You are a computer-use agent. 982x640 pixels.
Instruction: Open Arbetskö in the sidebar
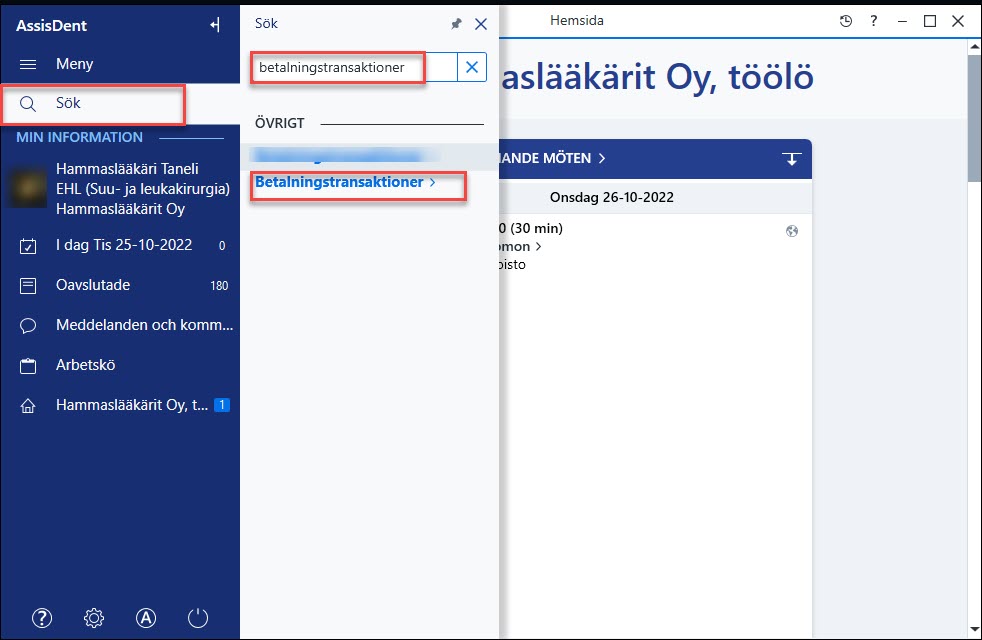(x=120, y=366)
